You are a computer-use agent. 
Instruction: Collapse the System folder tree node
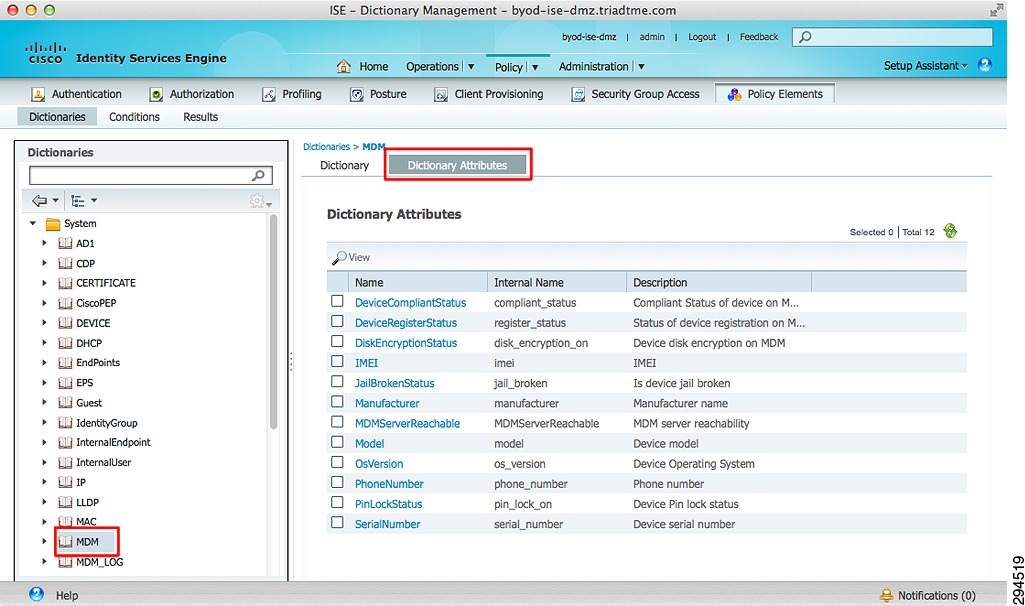pos(33,224)
